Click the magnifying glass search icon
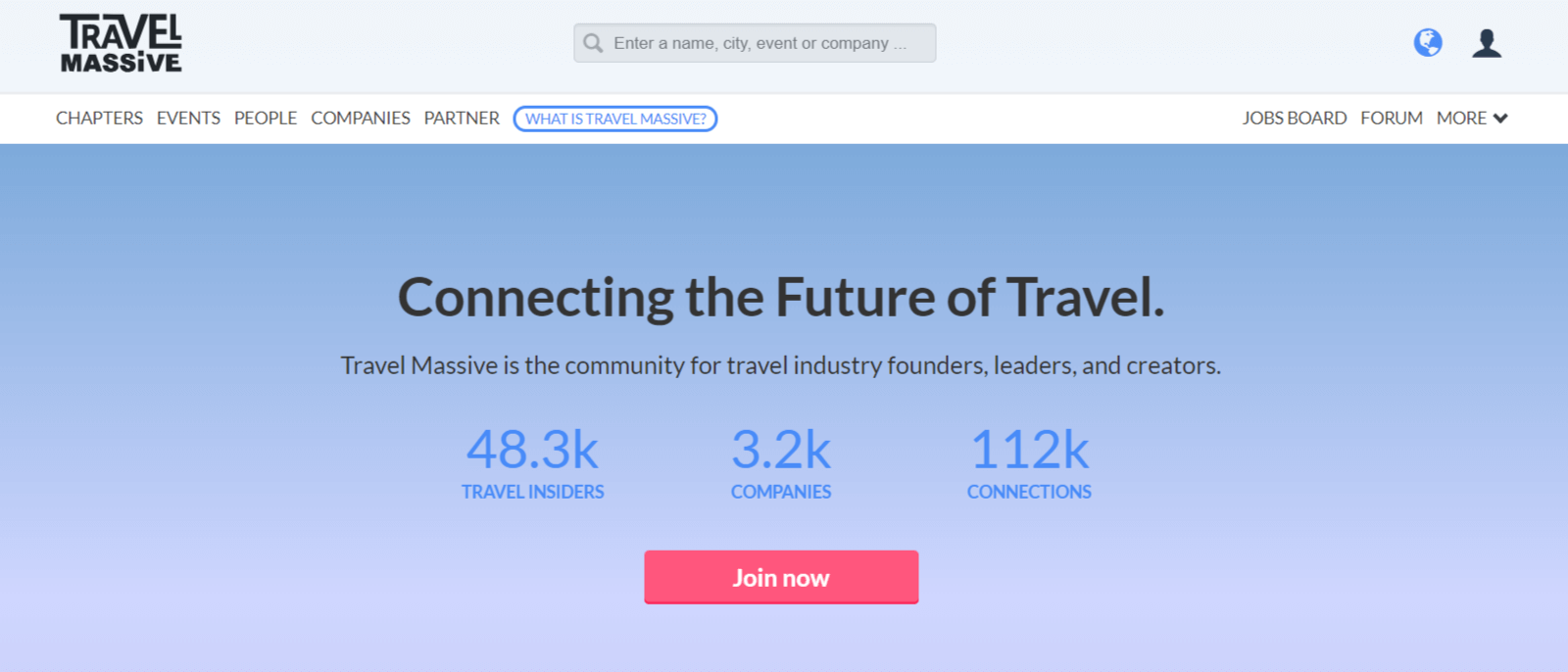This screenshot has width=1568, height=672. pyautogui.click(x=593, y=43)
